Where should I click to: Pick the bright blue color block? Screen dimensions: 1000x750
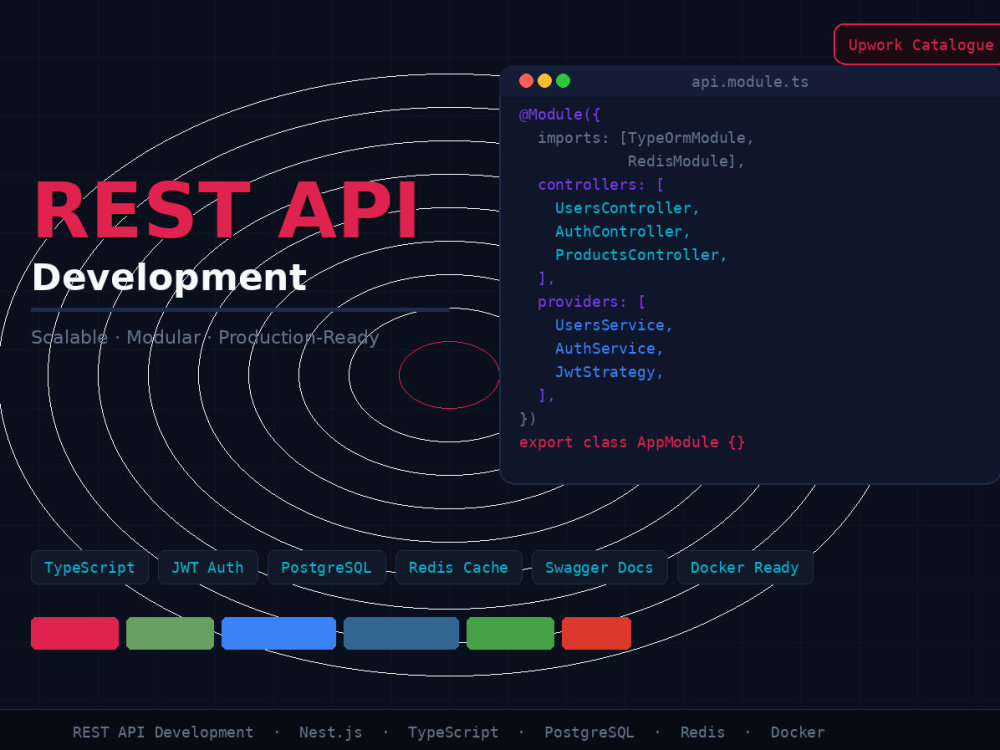pyautogui.click(x=279, y=633)
